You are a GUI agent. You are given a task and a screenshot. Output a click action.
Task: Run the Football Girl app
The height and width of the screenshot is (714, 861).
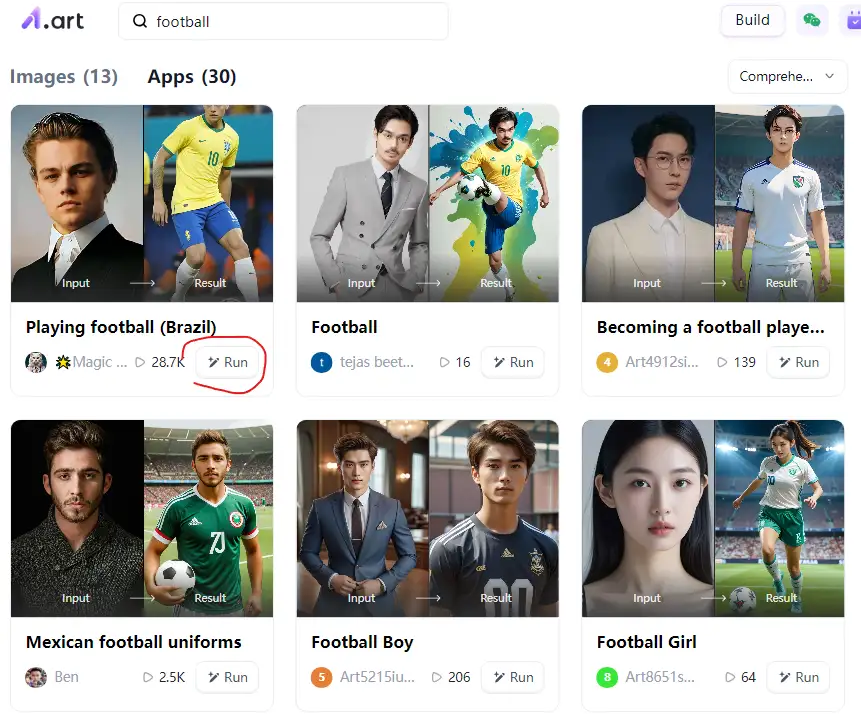pyautogui.click(x=798, y=677)
